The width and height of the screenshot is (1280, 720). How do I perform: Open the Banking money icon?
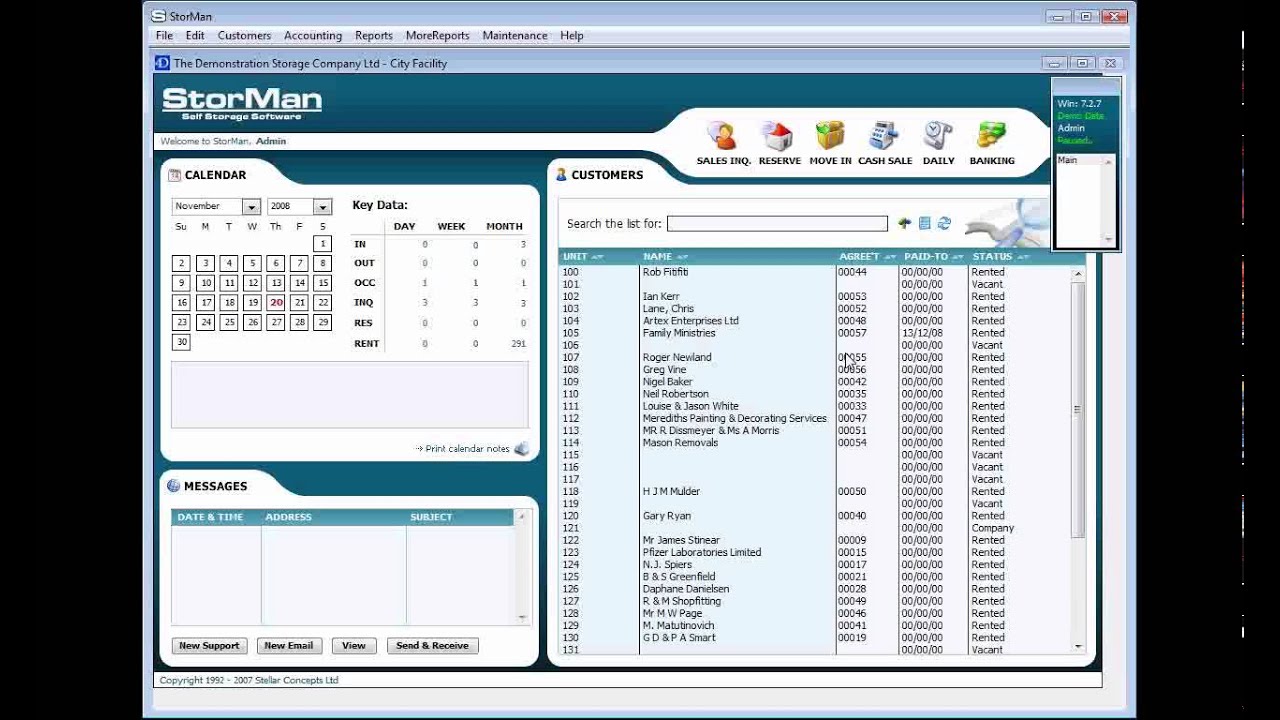[x=992, y=136]
